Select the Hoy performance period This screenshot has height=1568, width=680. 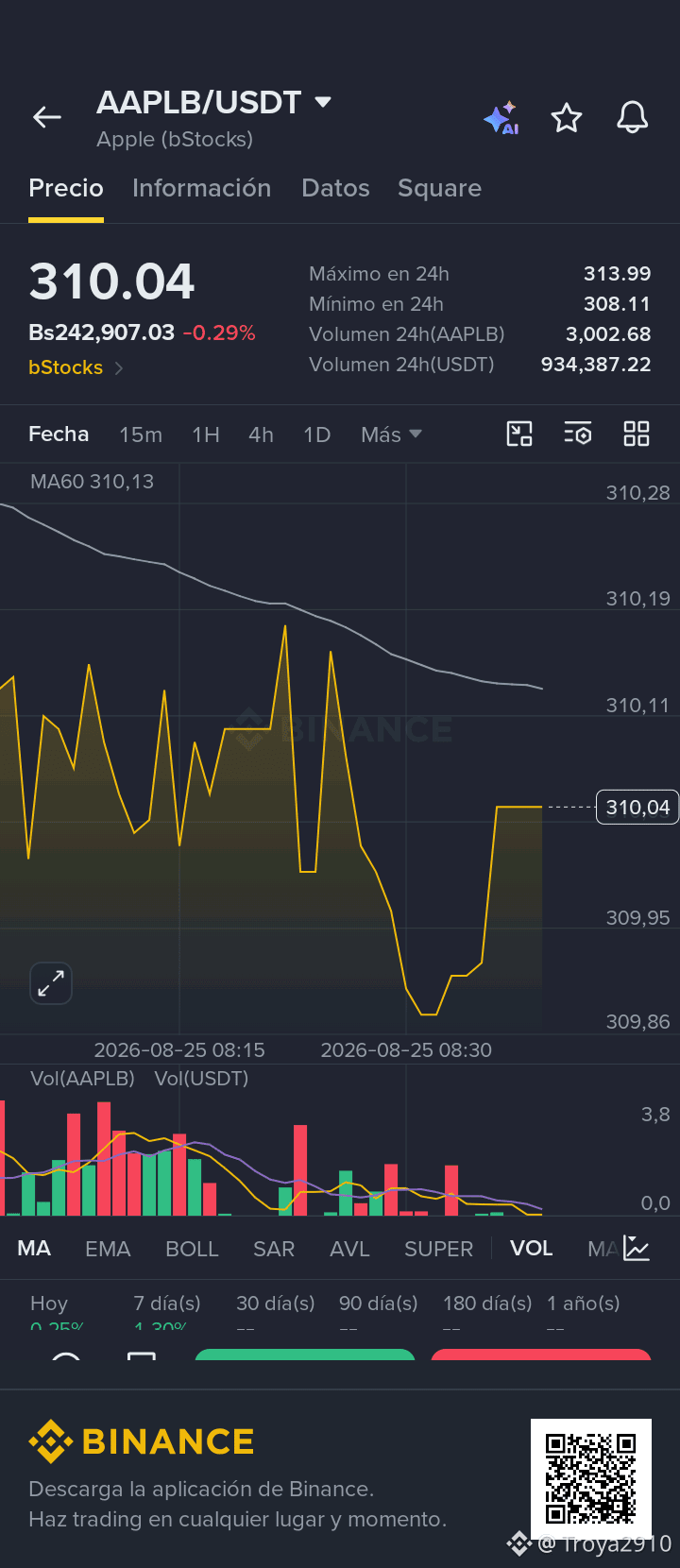pyautogui.click(x=49, y=1304)
